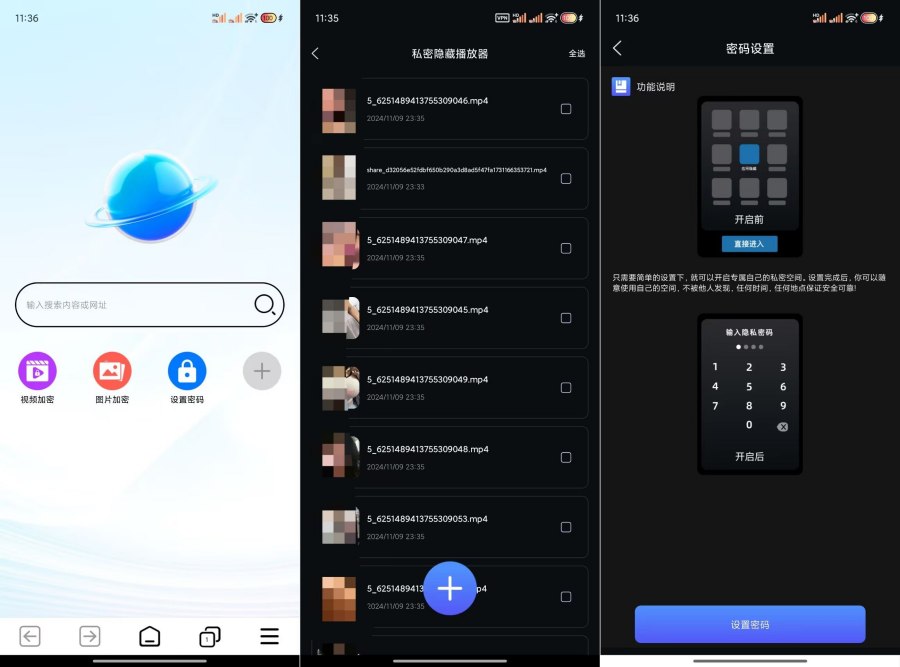Image resolution: width=900 pixels, height=667 pixels.
Task: Select the 设置密码 lock icon
Action: click(x=186, y=371)
